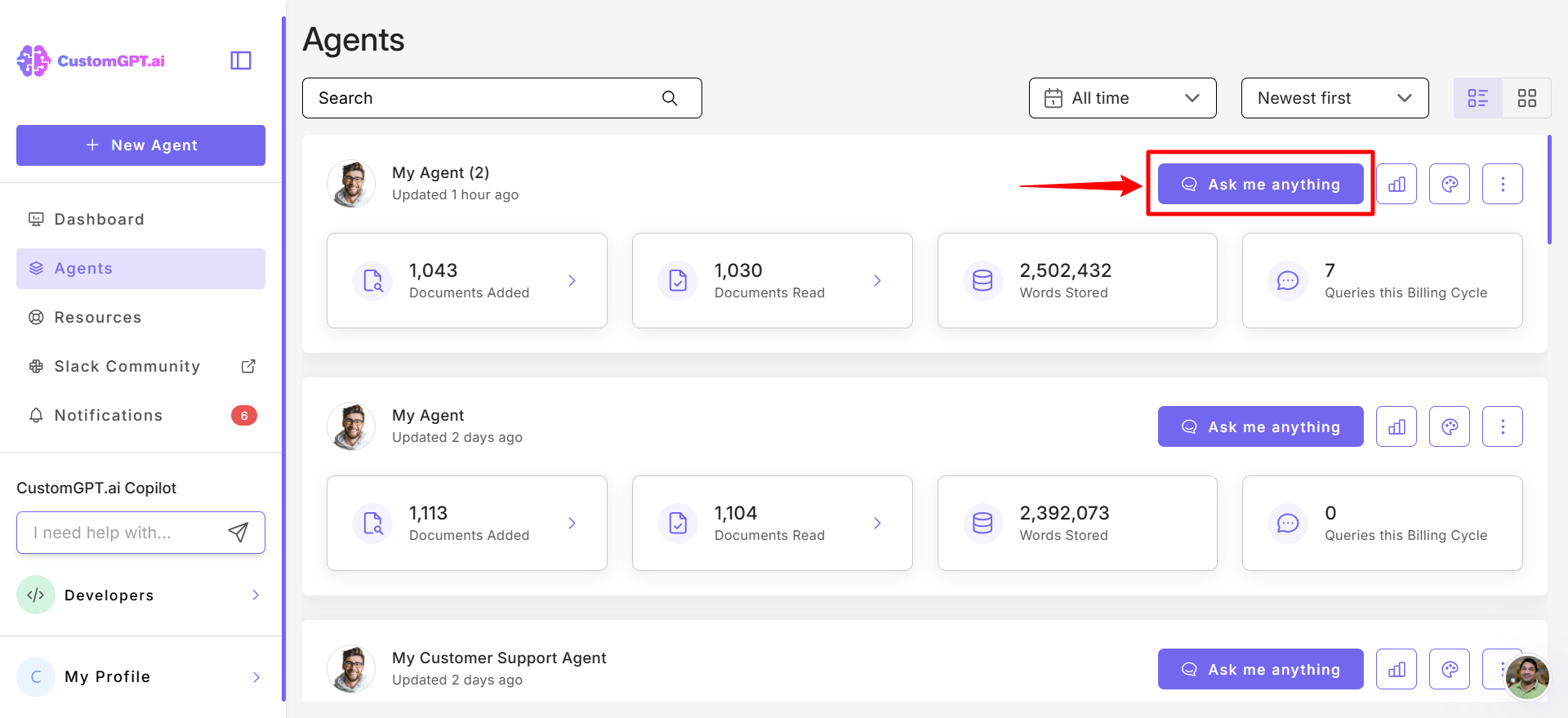Open more options for My Agent row

(x=1503, y=426)
